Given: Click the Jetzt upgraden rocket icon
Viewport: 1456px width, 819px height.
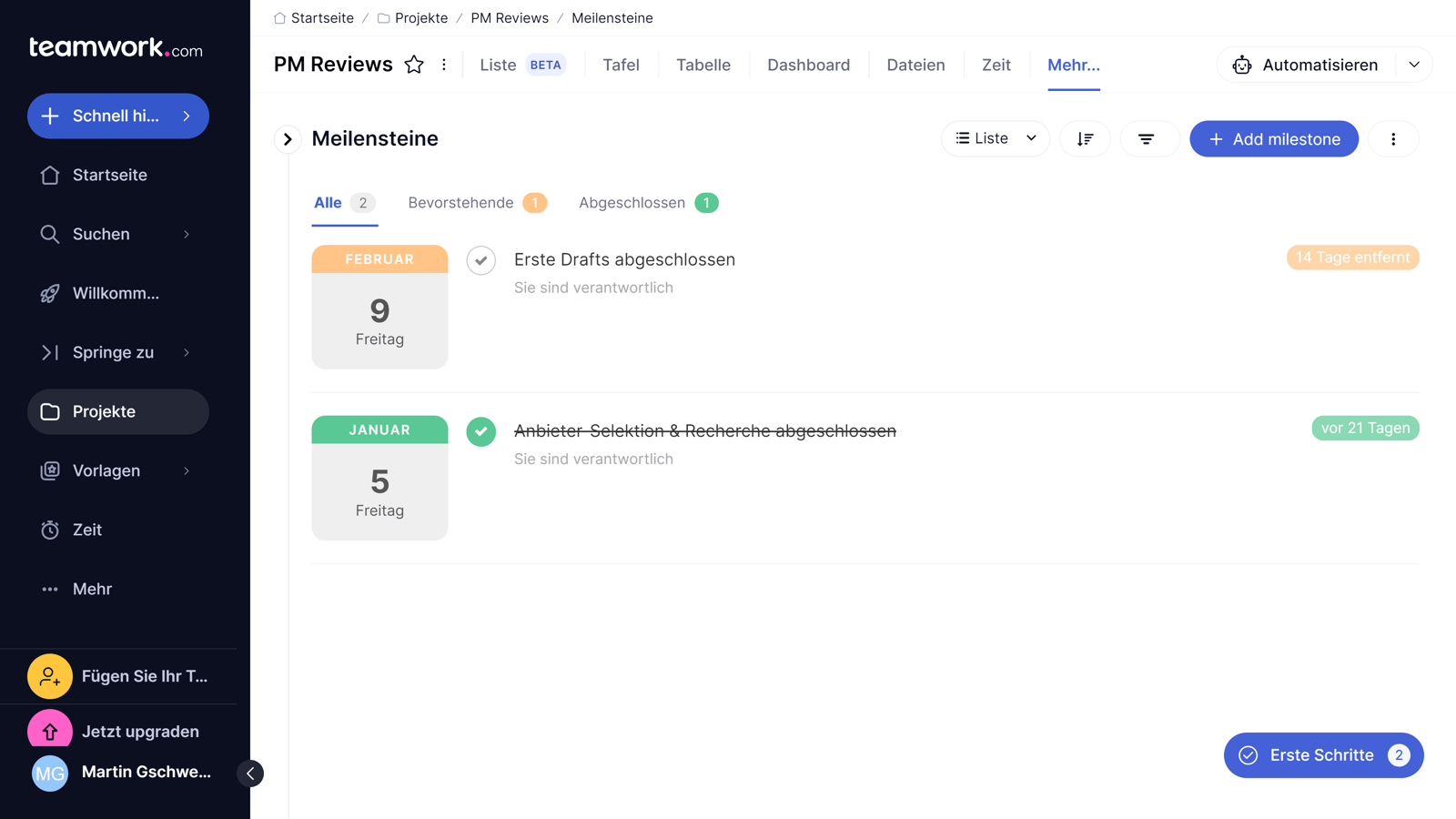Looking at the screenshot, I should pyautogui.click(x=50, y=730).
